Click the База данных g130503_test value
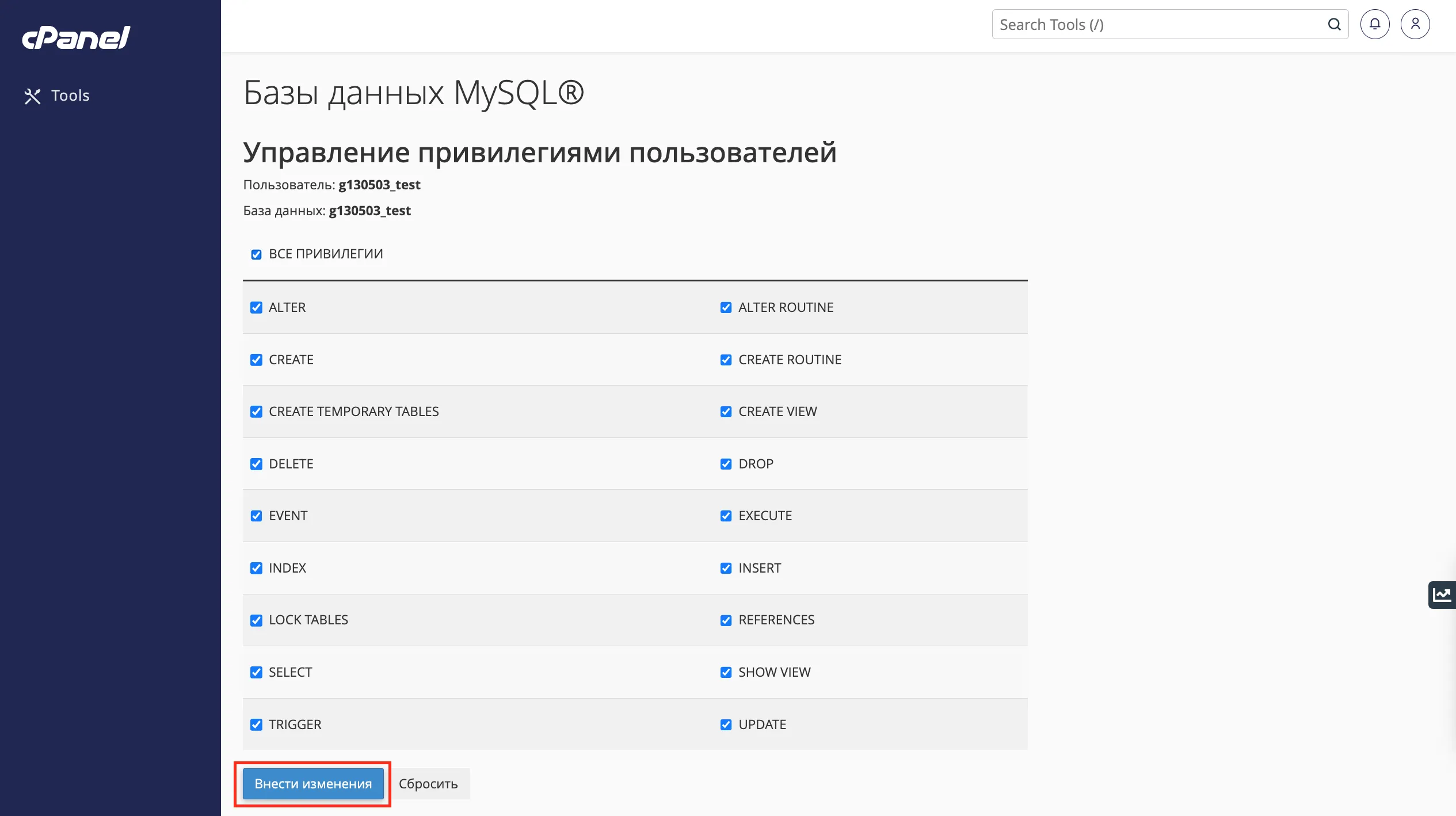Image resolution: width=1456 pixels, height=816 pixels. pyautogui.click(x=369, y=211)
